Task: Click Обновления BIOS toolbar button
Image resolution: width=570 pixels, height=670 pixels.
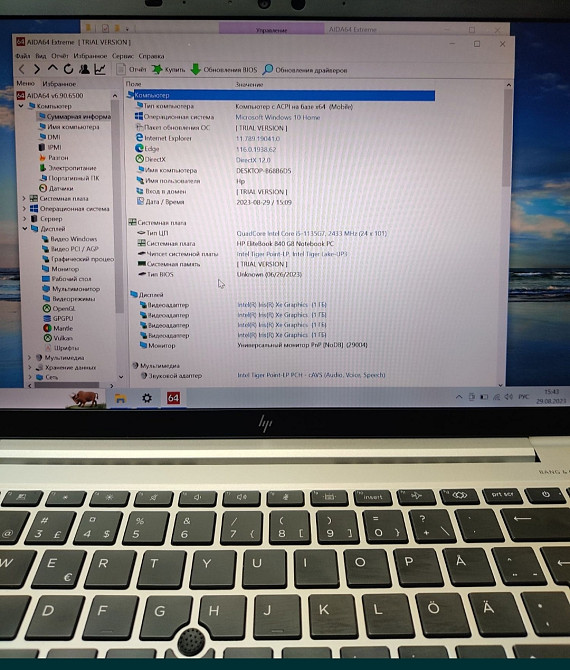Action: pyautogui.click(x=224, y=70)
